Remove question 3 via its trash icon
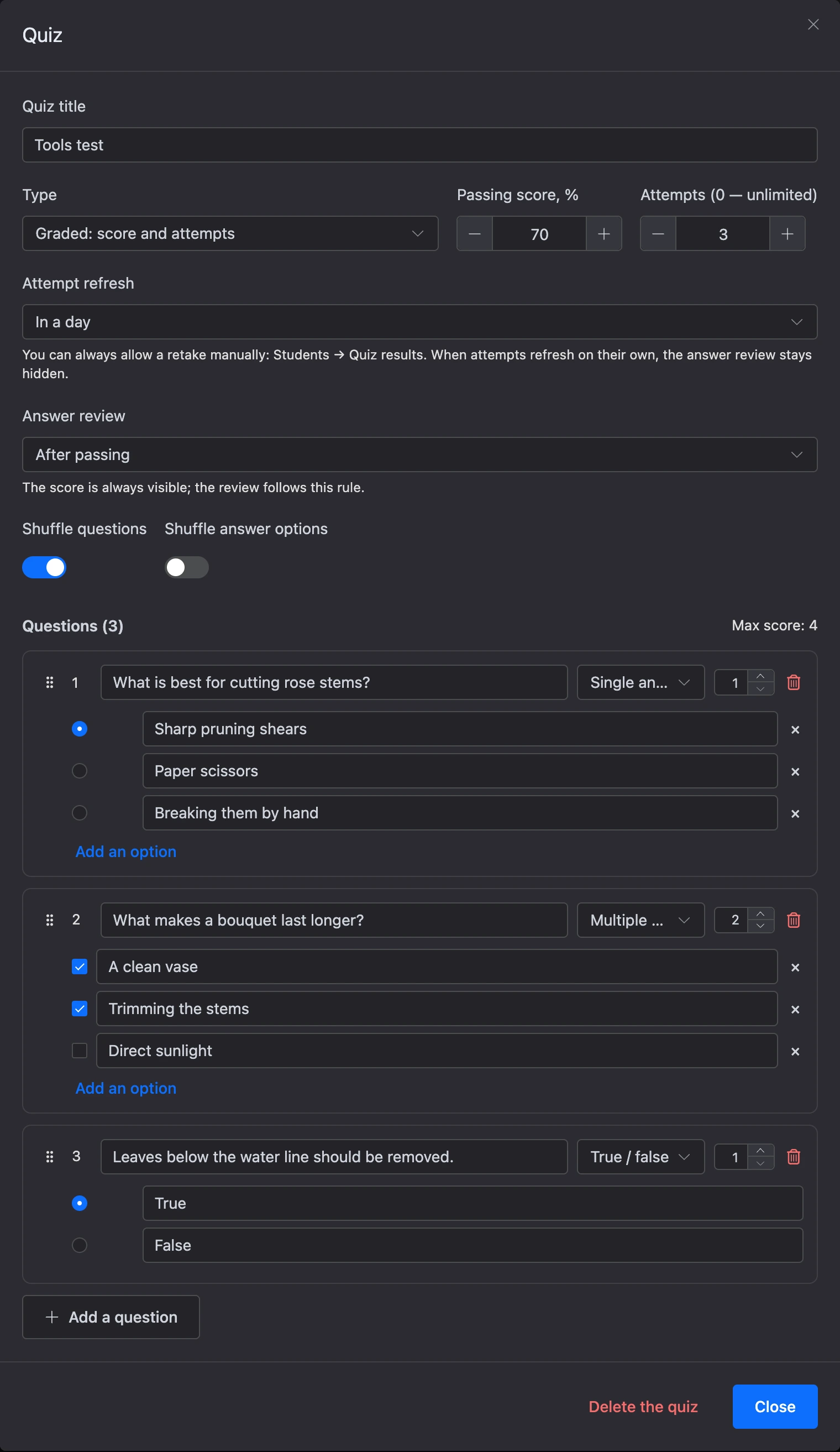 [794, 1156]
